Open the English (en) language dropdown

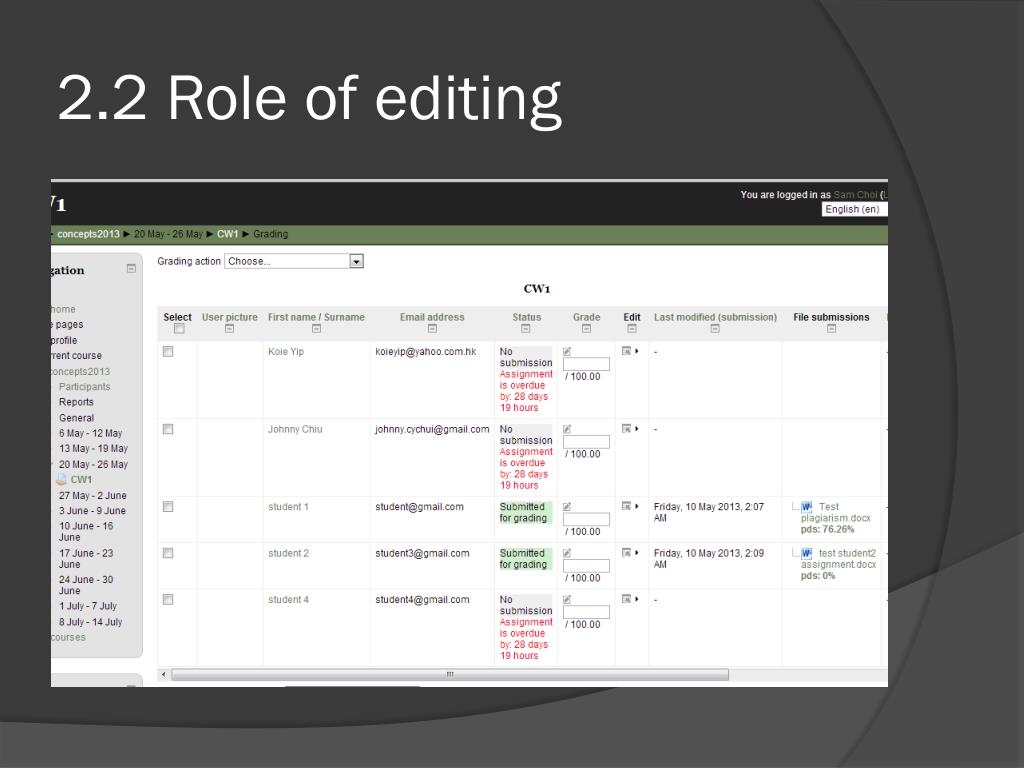point(854,209)
